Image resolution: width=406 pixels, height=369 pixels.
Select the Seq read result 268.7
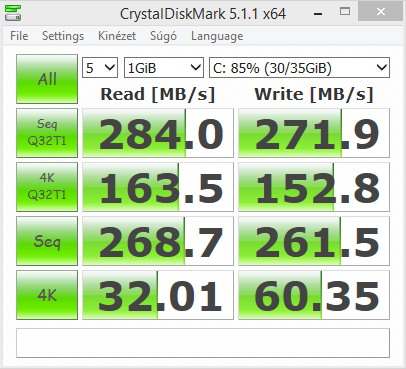point(158,241)
